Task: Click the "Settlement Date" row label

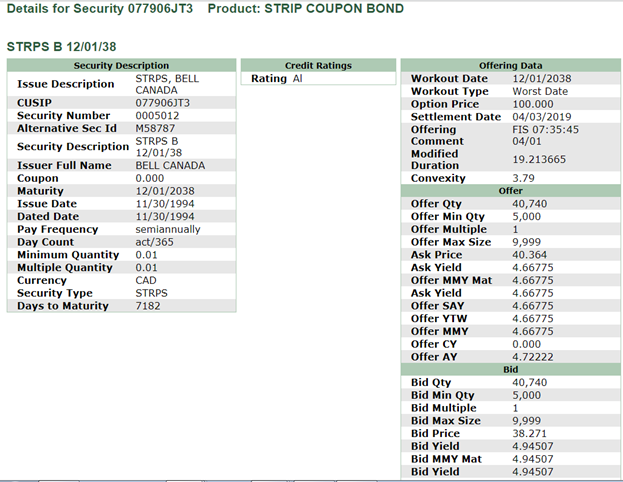Action: [x=456, y=117]
